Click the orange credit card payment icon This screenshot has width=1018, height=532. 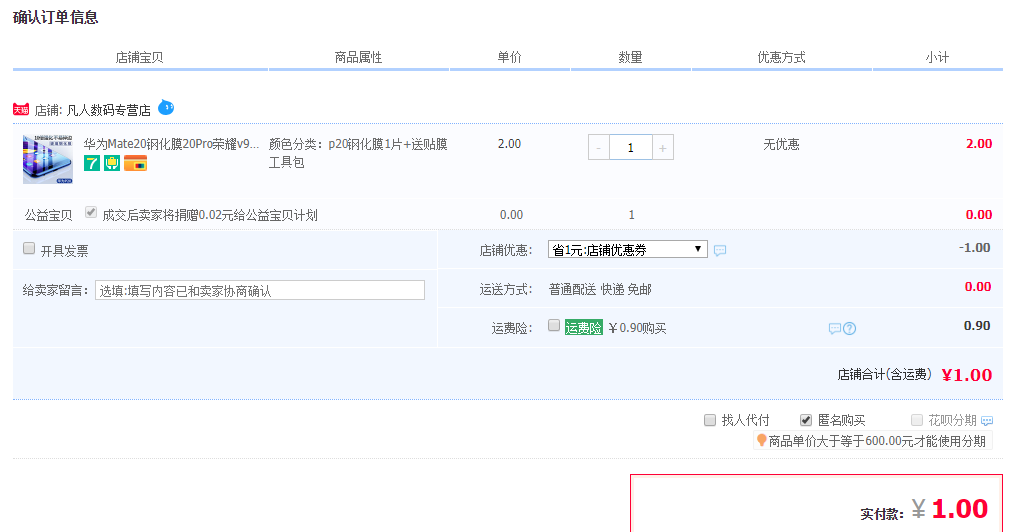[x=136, y=163]
